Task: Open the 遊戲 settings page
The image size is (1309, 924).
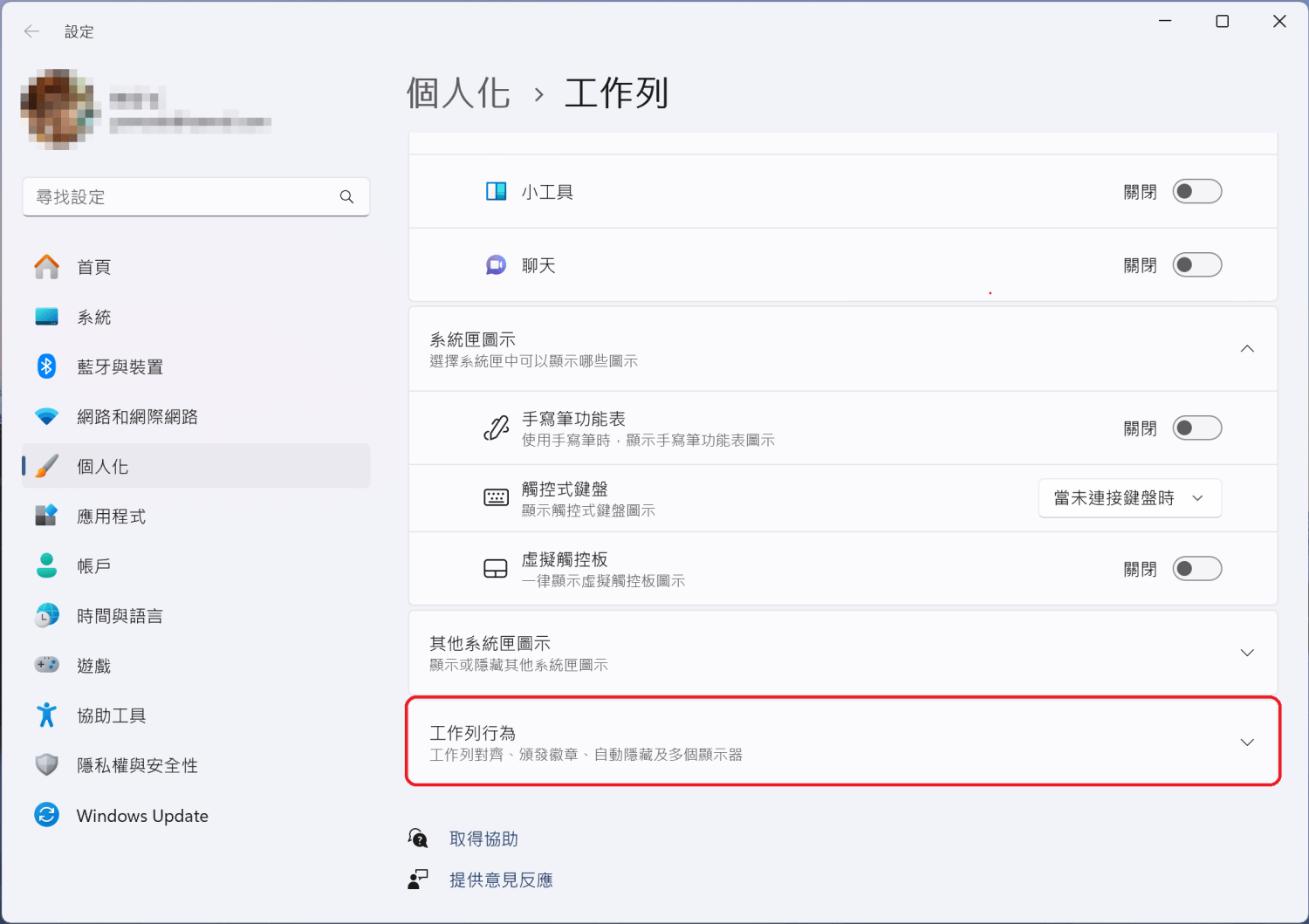Action: 94,665
